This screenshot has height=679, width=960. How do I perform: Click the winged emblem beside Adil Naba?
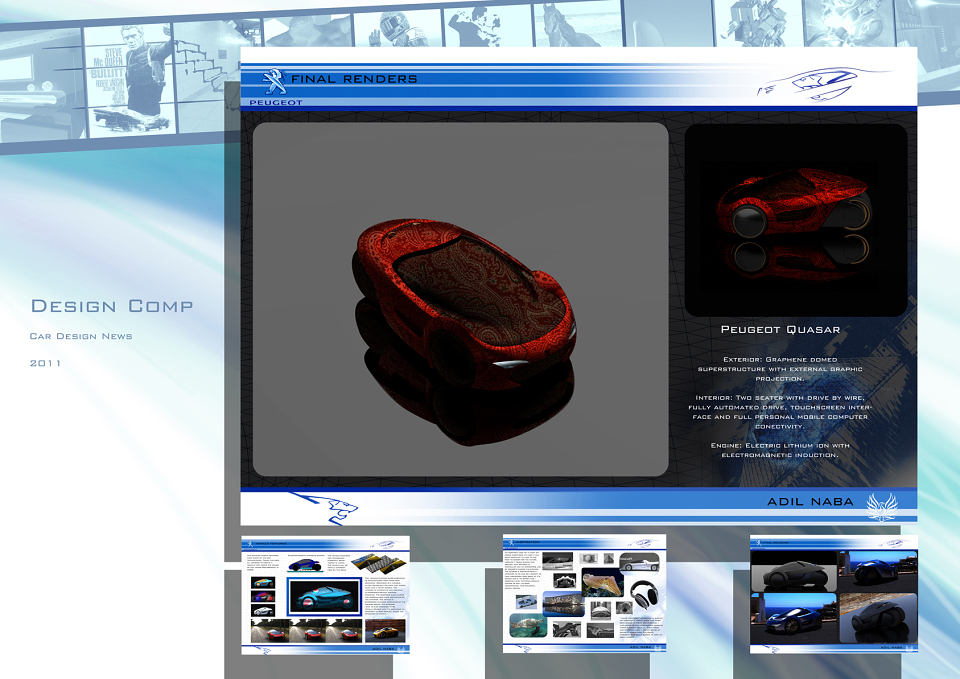tap(882, 507)
